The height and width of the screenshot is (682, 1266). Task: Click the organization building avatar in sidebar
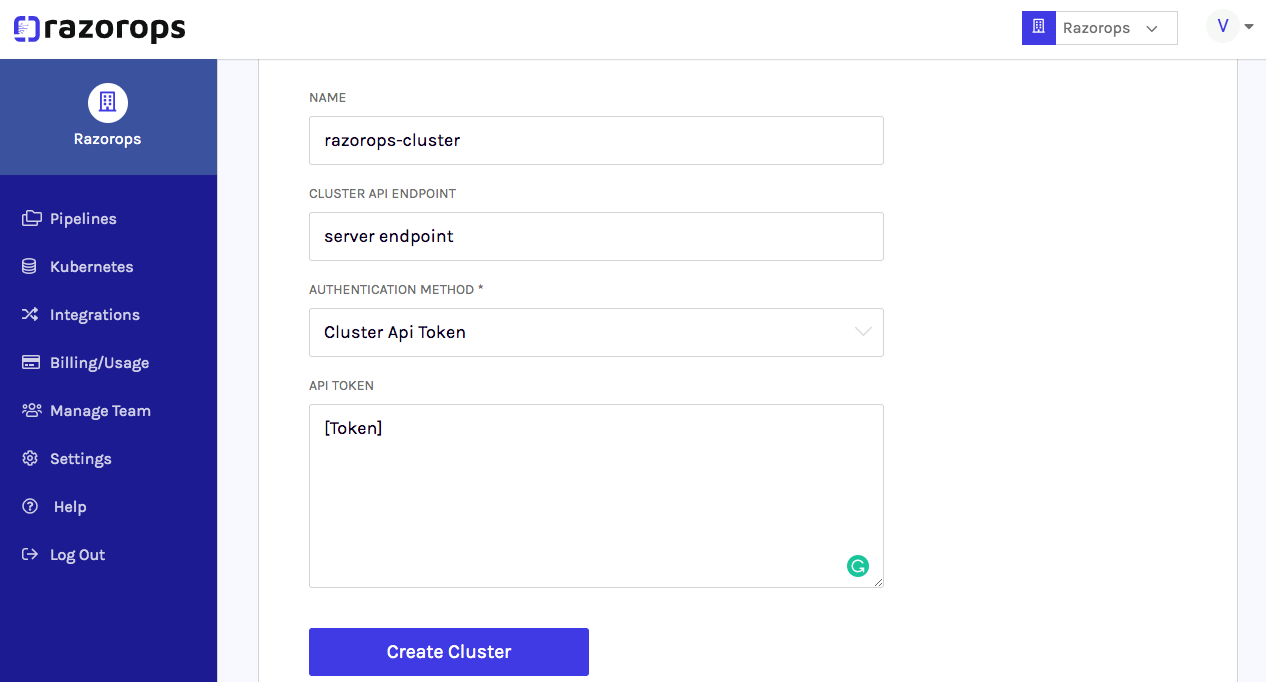[x=108, y=102]
